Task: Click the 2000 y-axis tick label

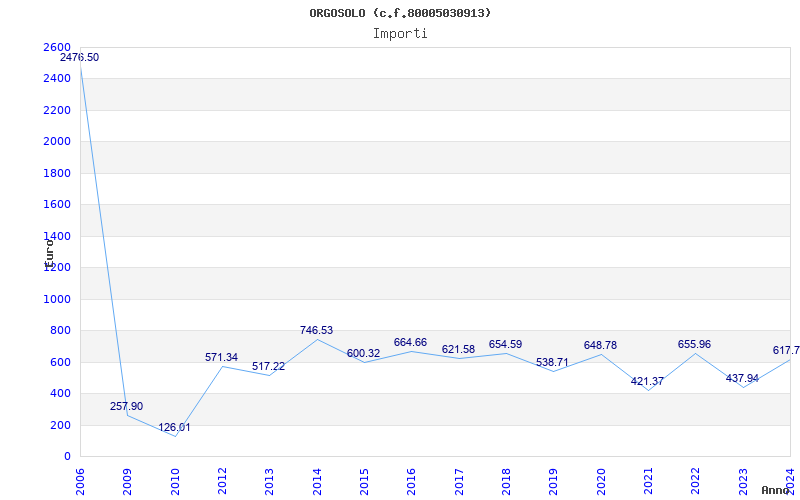Action: (x=57, y=141)
